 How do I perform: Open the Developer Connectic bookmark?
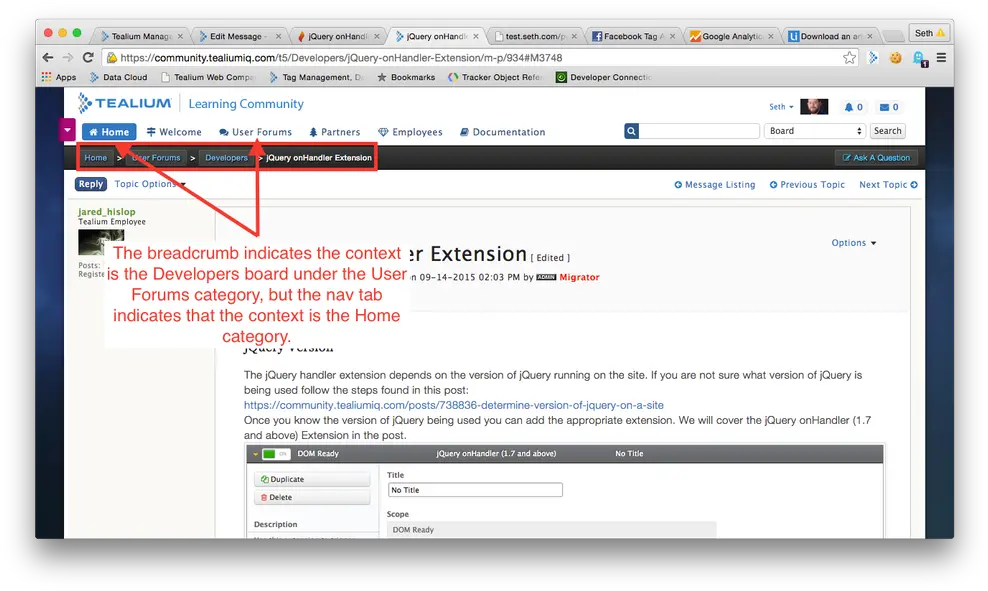604,77
